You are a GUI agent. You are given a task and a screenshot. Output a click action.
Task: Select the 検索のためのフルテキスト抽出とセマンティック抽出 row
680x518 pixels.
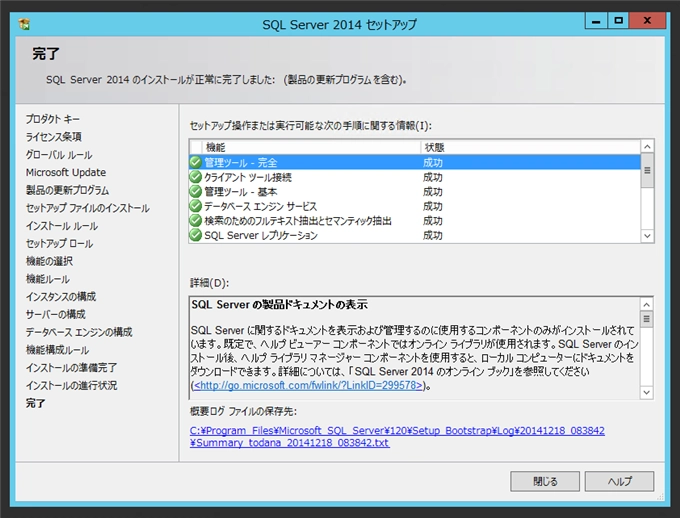click(415, 221)
